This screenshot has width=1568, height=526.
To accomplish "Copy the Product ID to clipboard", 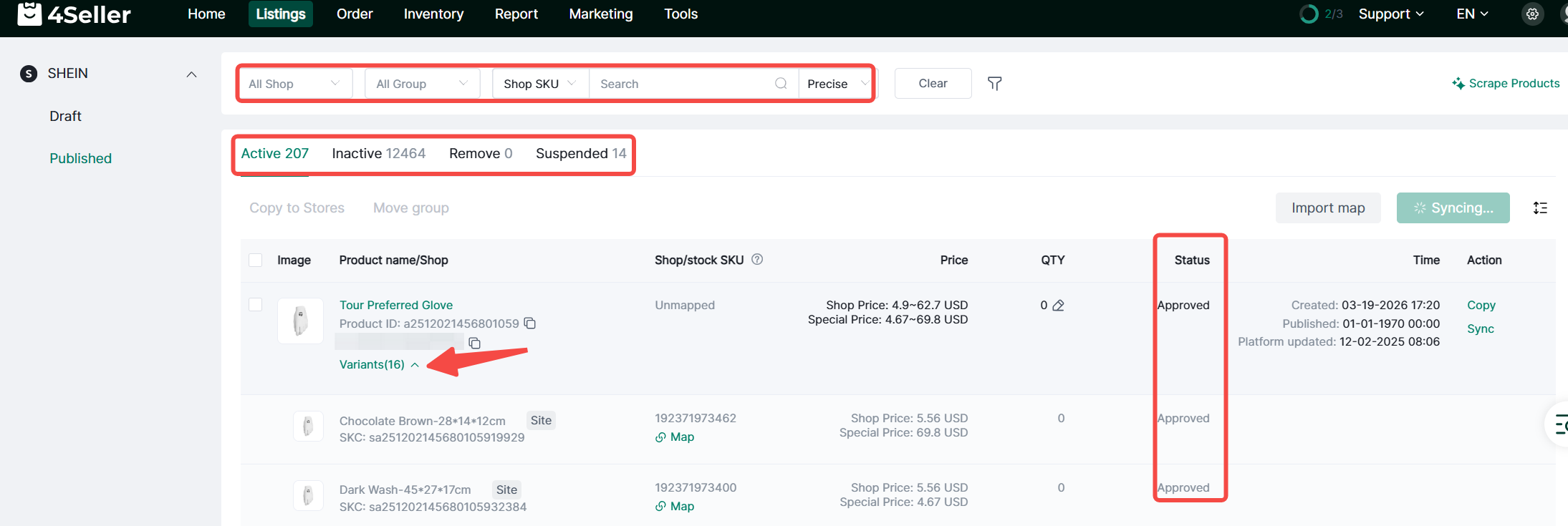I will coord(530,323).
